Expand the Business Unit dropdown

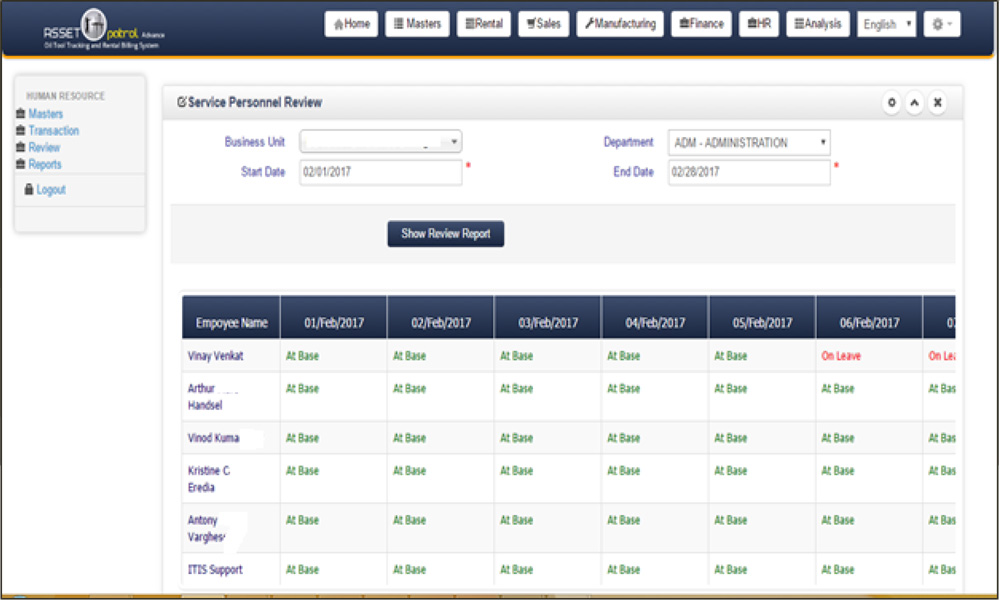click(380, 143)
